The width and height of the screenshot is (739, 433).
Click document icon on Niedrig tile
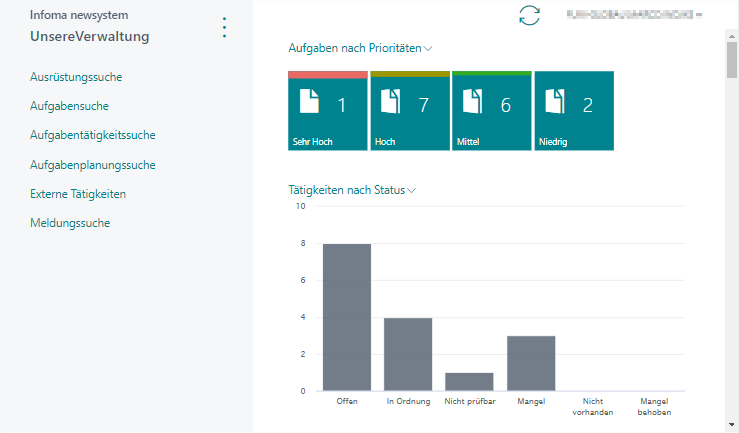(557, 102)
